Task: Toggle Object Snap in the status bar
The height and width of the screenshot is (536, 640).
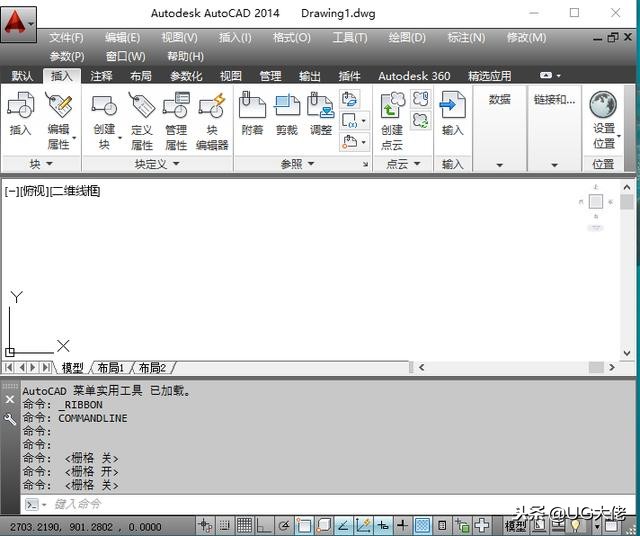Action: [x=304, y=525]
